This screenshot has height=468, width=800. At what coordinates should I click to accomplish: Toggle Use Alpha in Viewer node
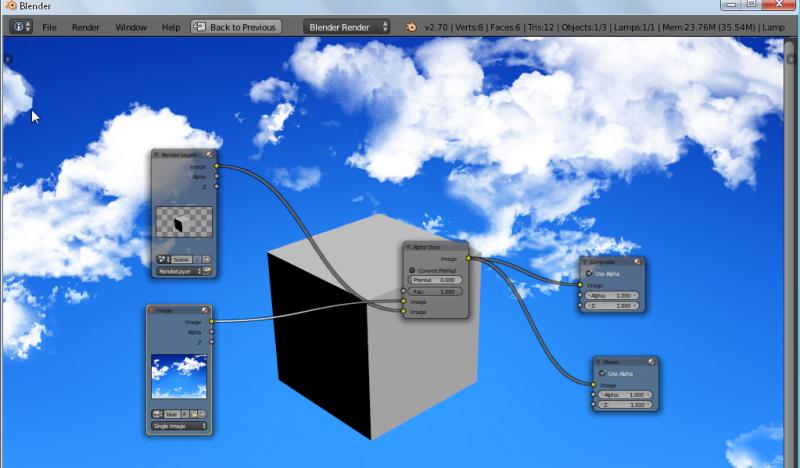coord(603,374)
